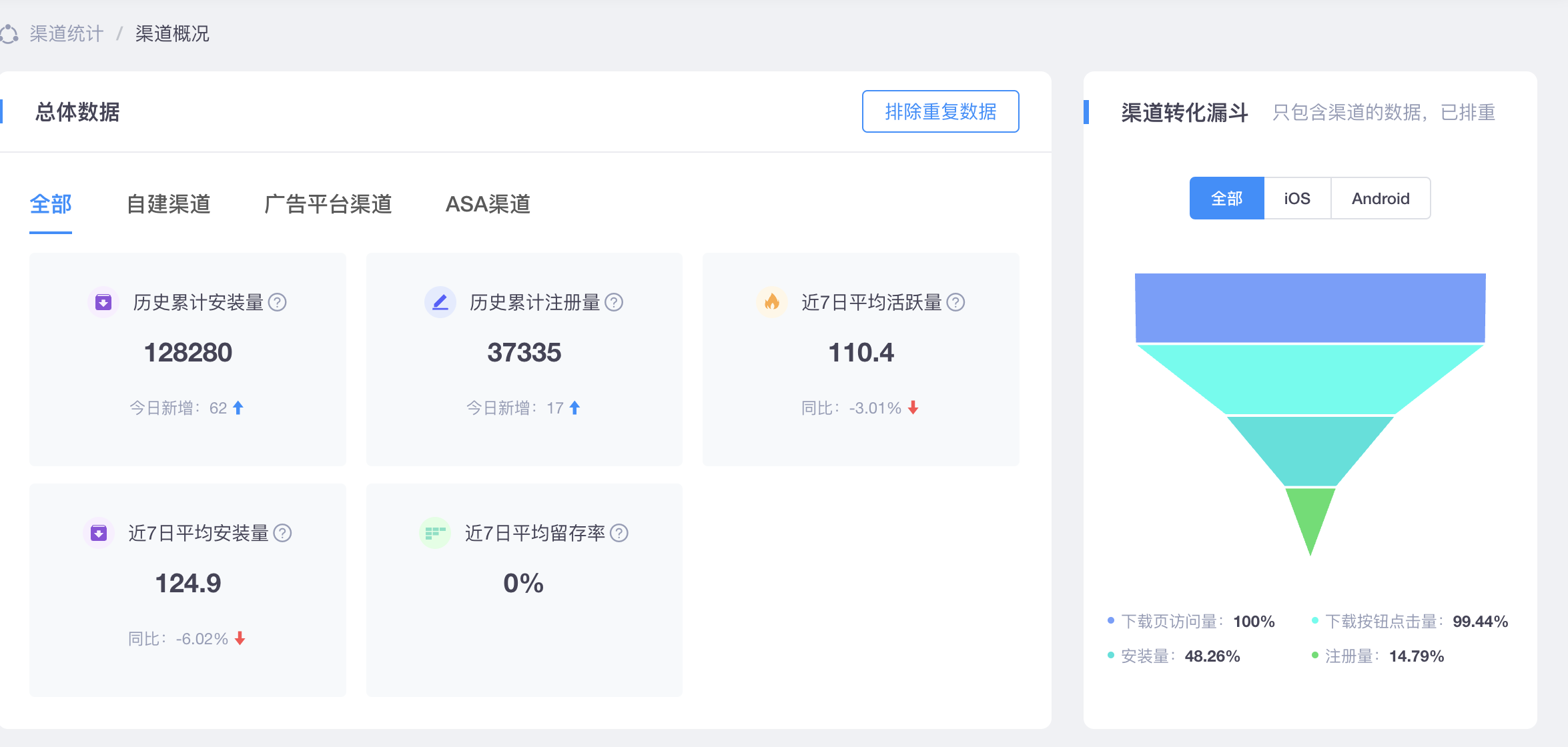Switch to the 广告平台渠道 tab

click(x=328, y=204)
